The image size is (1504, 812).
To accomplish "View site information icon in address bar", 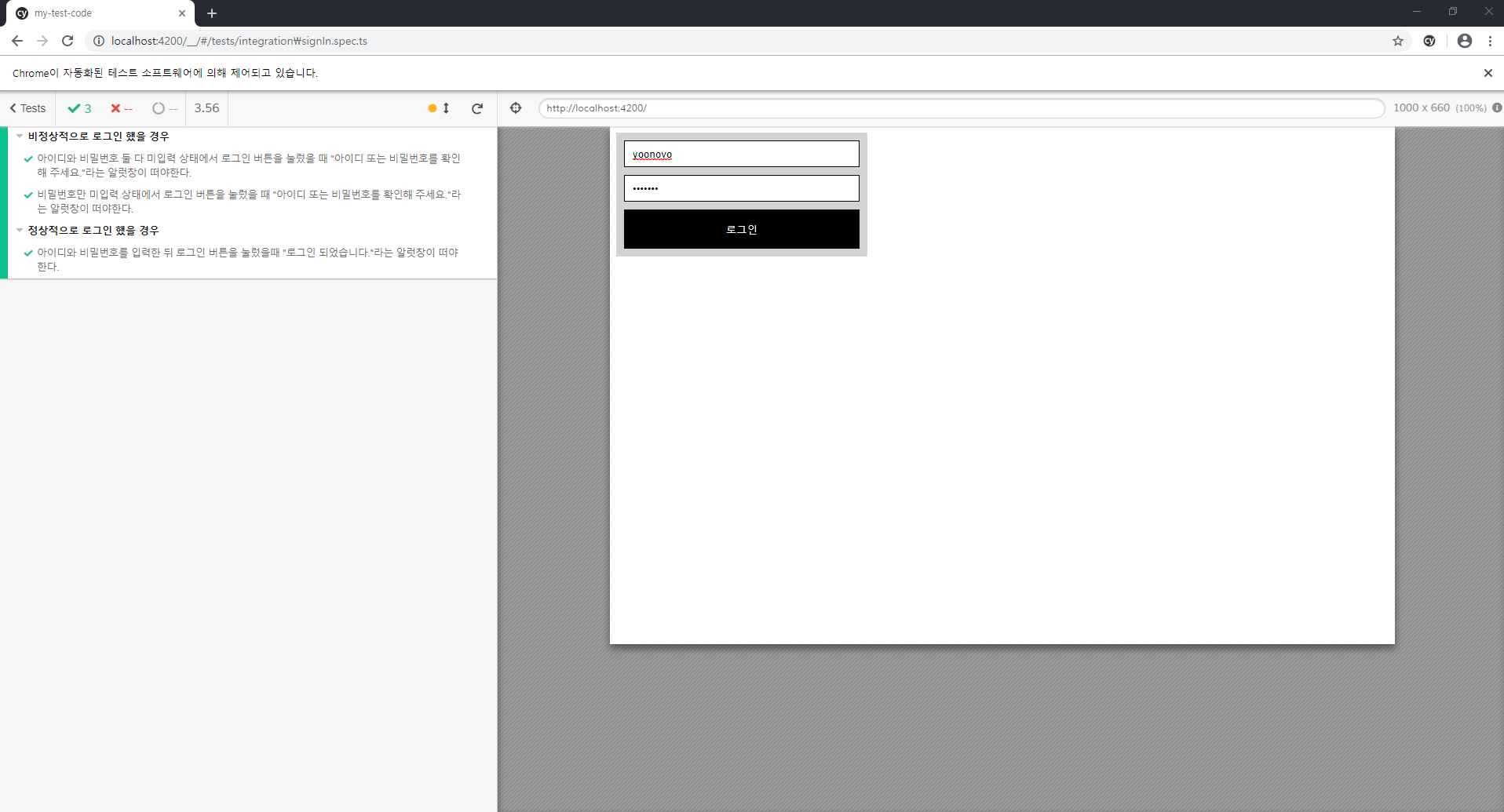I will (99, 41).
